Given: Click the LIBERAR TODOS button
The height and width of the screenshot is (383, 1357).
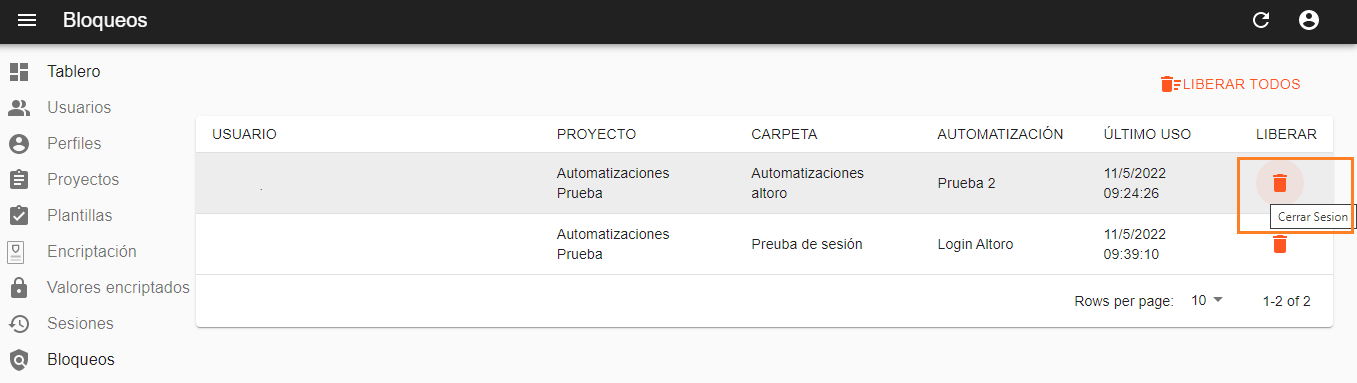Looking at the screenshot, I should (x=1230, y=84).
